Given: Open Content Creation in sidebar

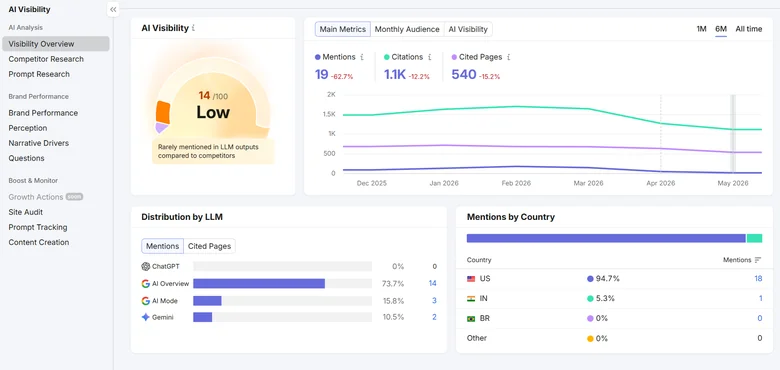Looking at the screenshot, I should click(39, 242).
